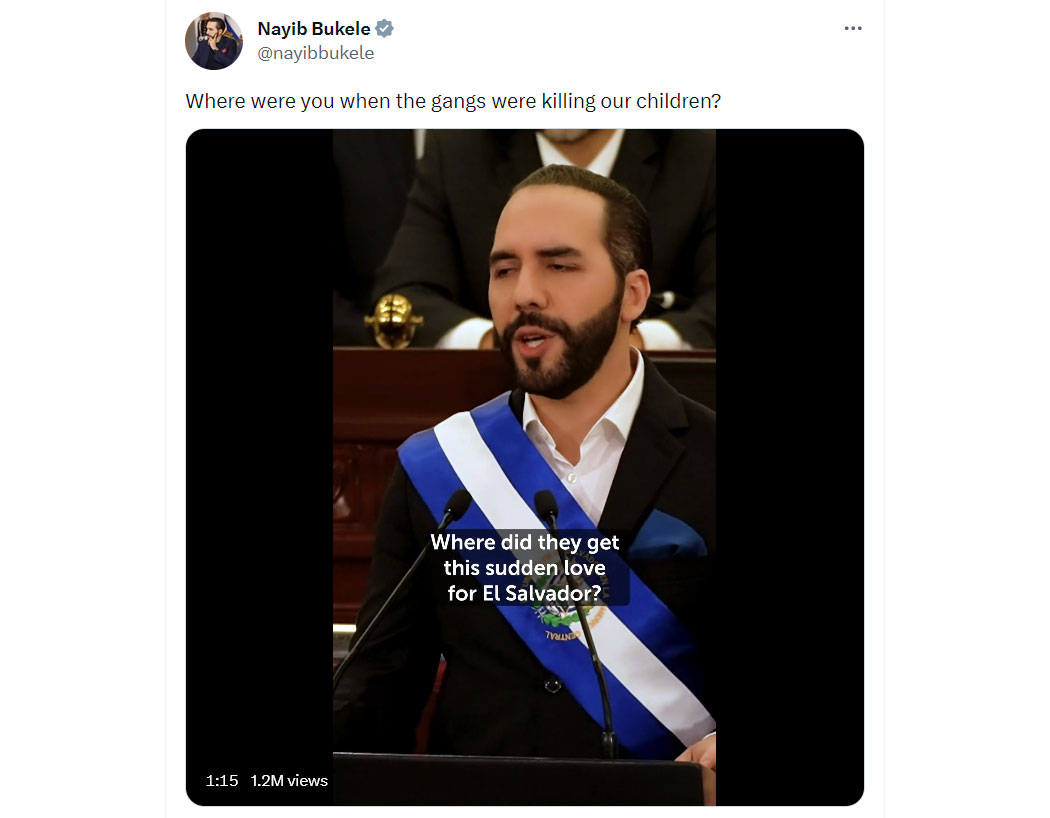This screenshot has height=818, width=1050.
Task: Open the @nayibbukele handle link
Action: click(x=315, y=53)
